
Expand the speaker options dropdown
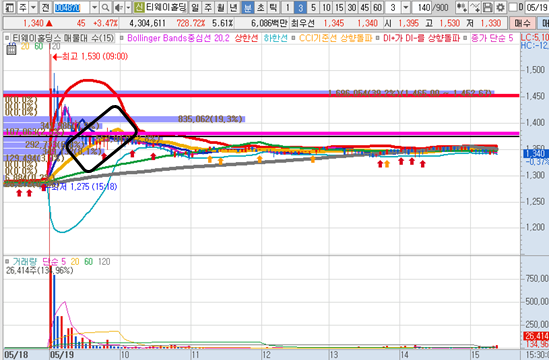point(128,7)
